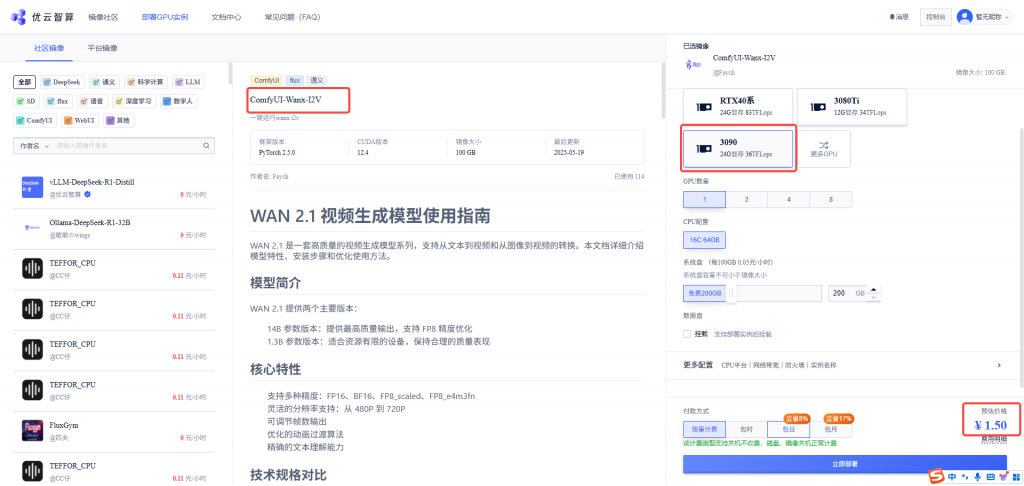Open the 控制台 console button

(935, 18)
